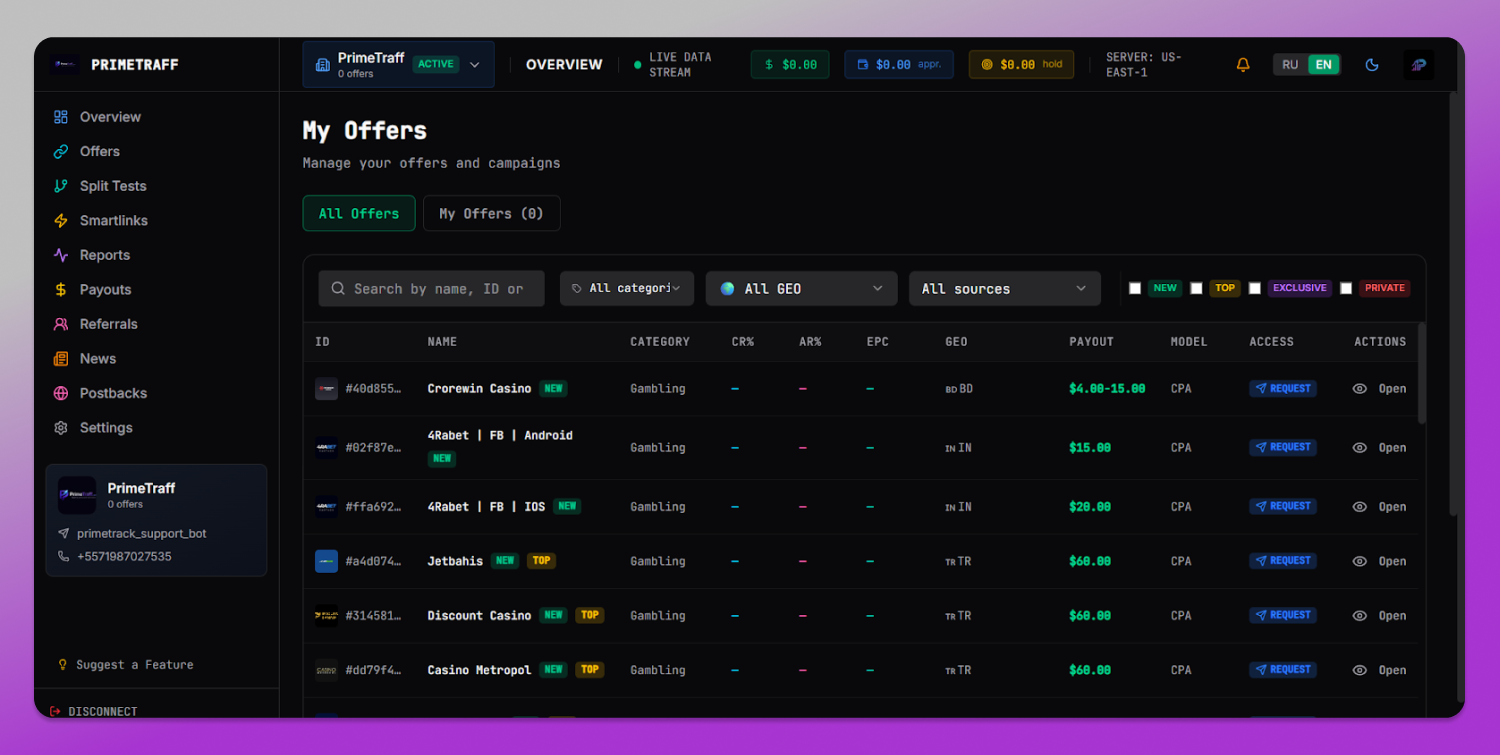Request access to Crorewin Casino offer
This screenshot has width=1500, height=755.
pos(1283,388)
